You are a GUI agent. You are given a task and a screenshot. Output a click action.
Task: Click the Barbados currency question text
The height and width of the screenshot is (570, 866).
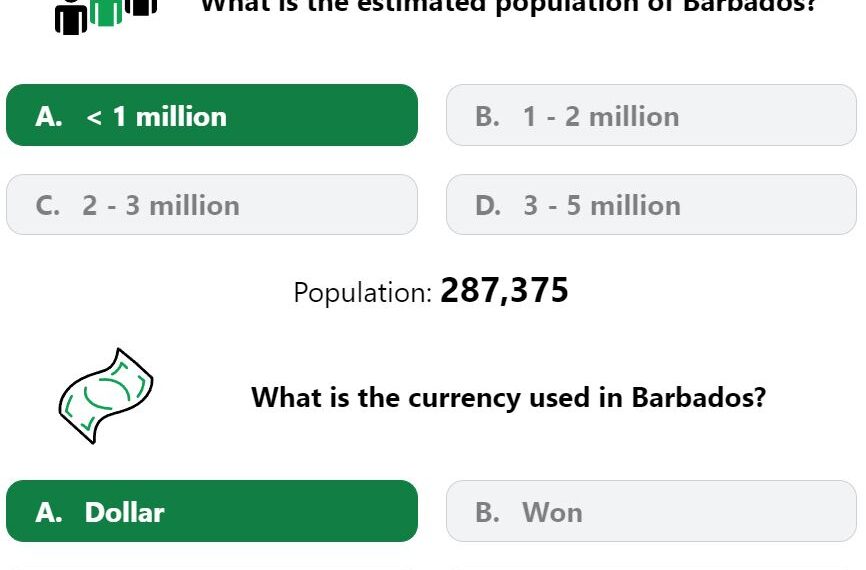click(x=508, y=397)
